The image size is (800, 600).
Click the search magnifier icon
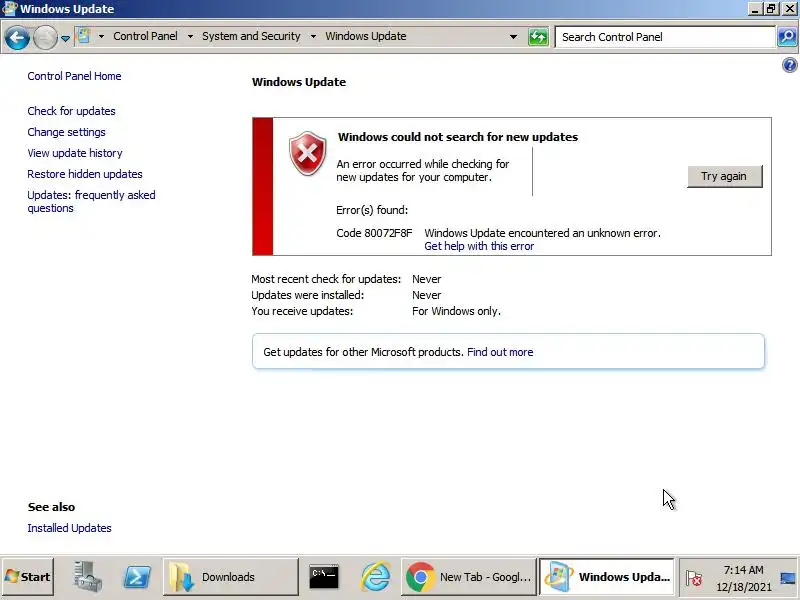[787, 37]
